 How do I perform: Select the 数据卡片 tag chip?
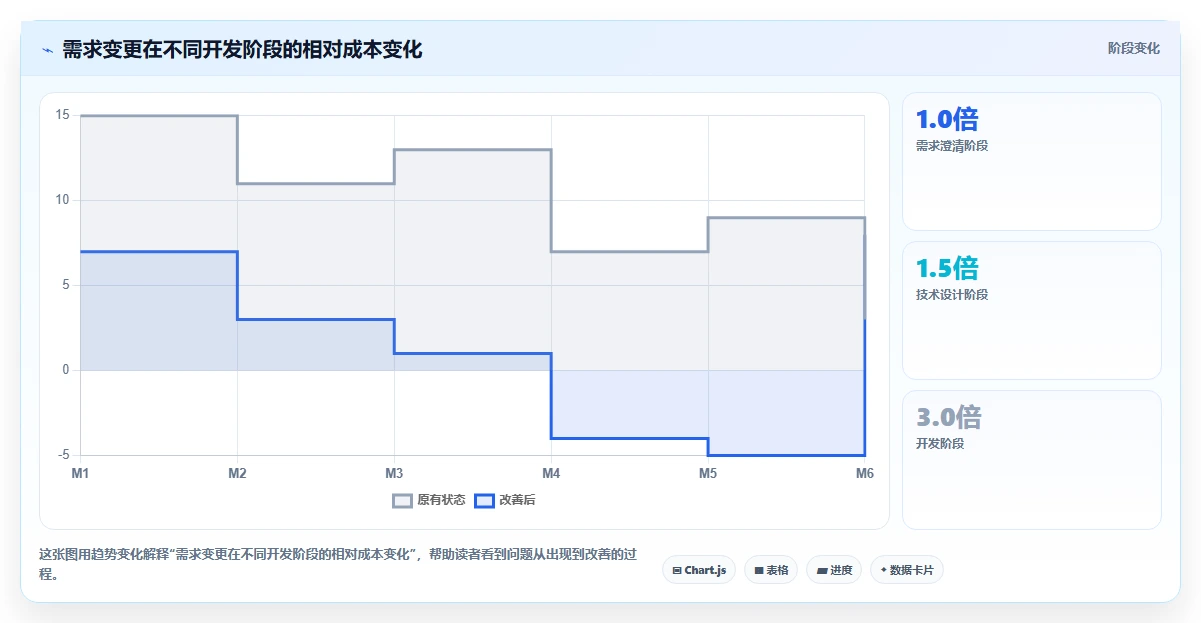coord(906,570)
